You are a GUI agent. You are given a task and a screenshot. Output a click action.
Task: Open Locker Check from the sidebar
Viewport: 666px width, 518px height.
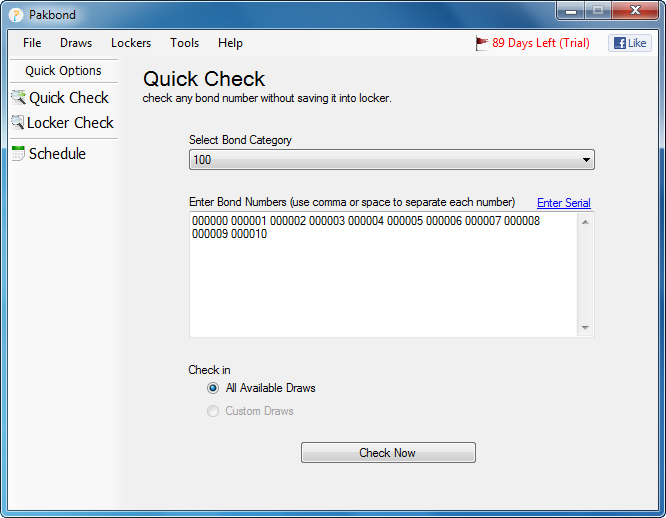tap(70, 123)
